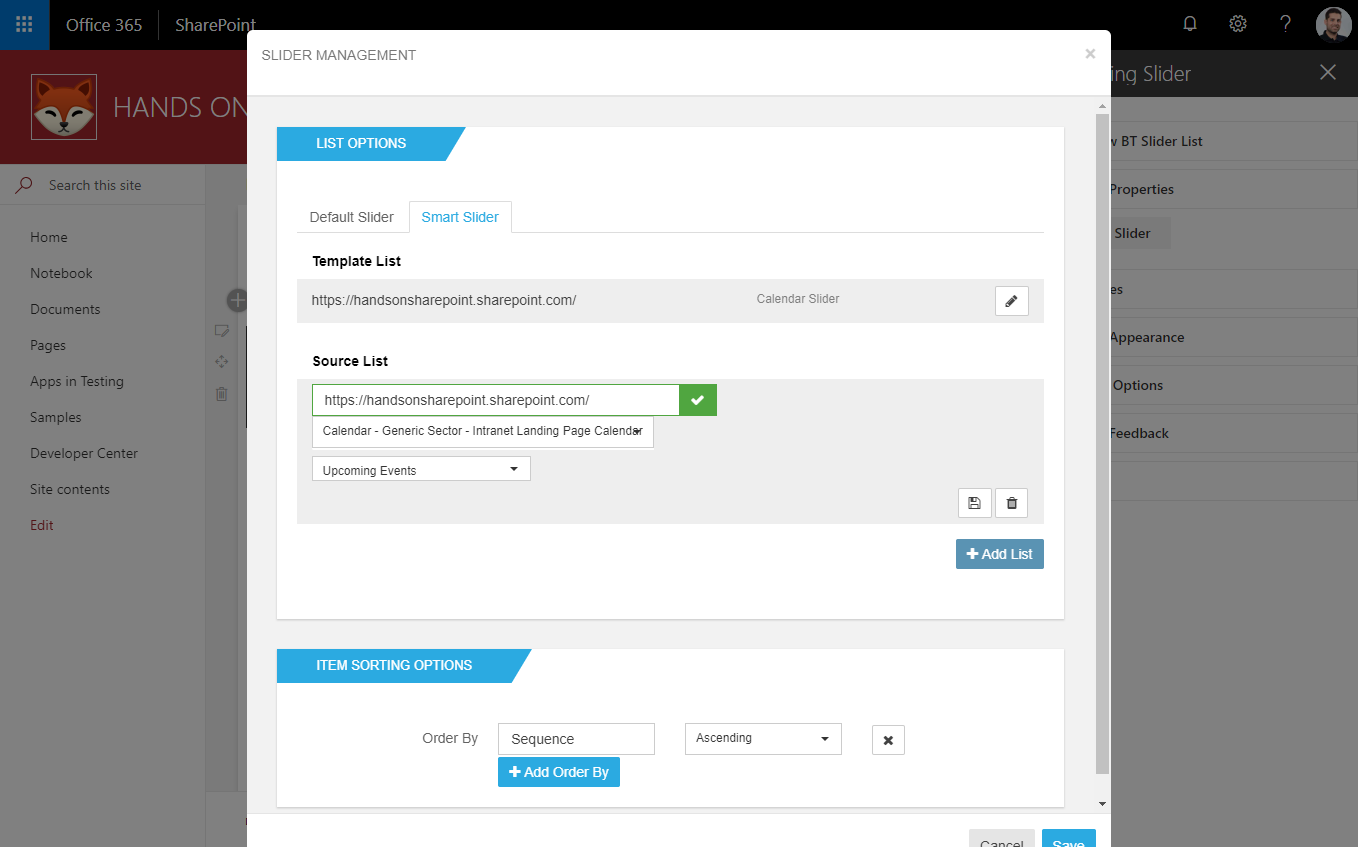Save the source list with the disk icon

click(x=974, y=502)
